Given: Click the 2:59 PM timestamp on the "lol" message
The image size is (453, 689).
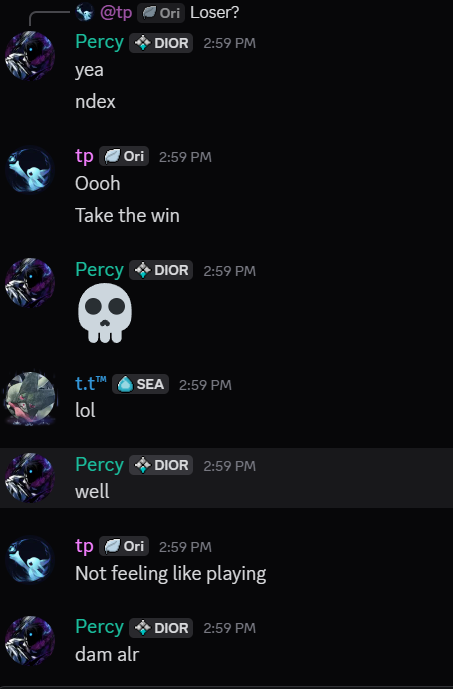Looking at the screenshot, I should pos(205,385).
